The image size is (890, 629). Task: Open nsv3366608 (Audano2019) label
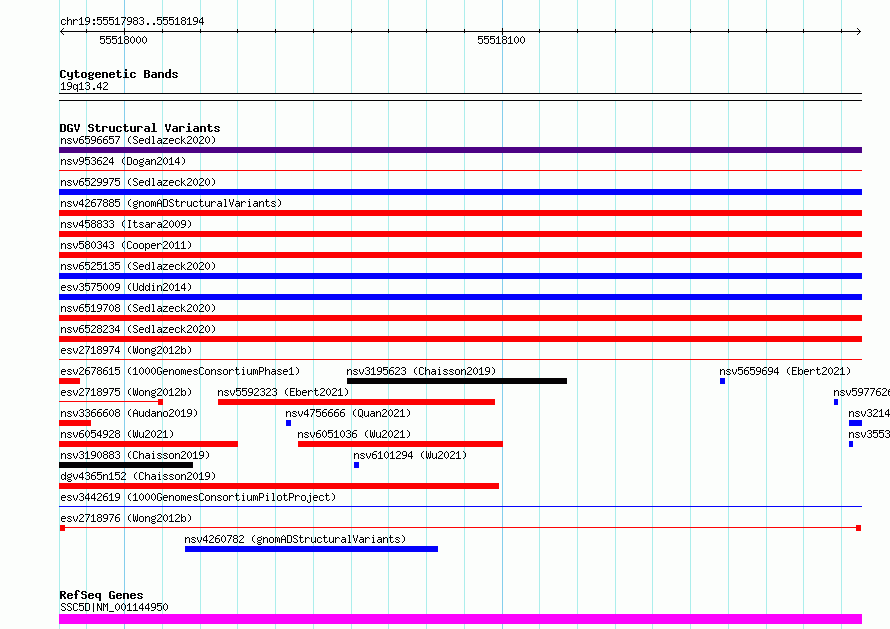pyautogui.click(x=129, y=413)
